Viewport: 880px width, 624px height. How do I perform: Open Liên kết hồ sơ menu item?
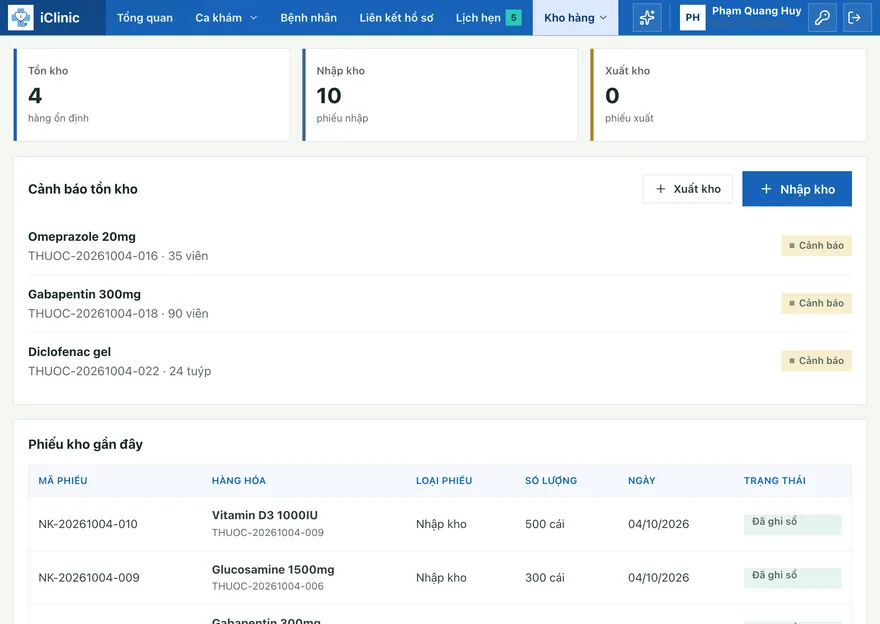point(396,17)
